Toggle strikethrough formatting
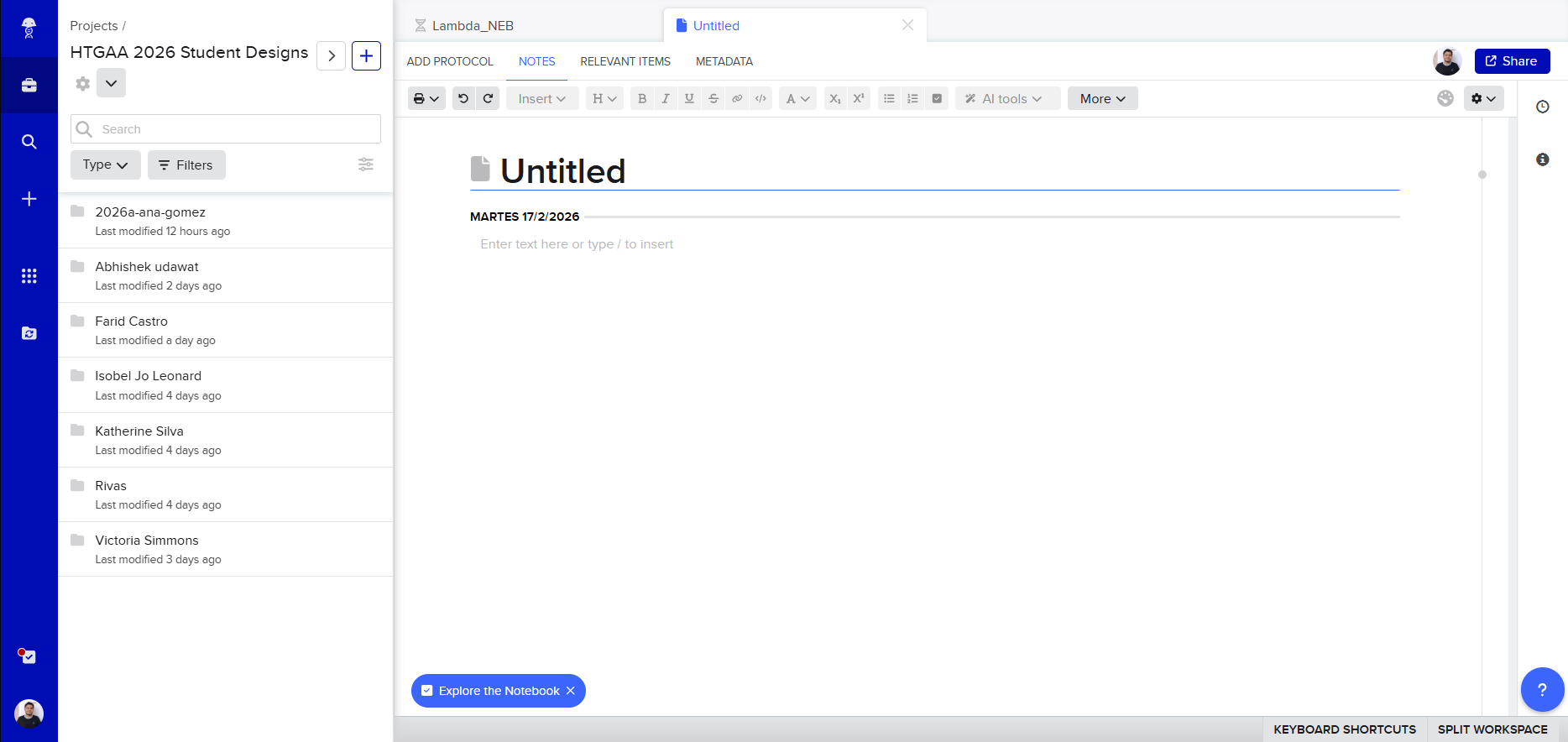Viewport: 1568px width, 742px height. click(x=713, y=98)
